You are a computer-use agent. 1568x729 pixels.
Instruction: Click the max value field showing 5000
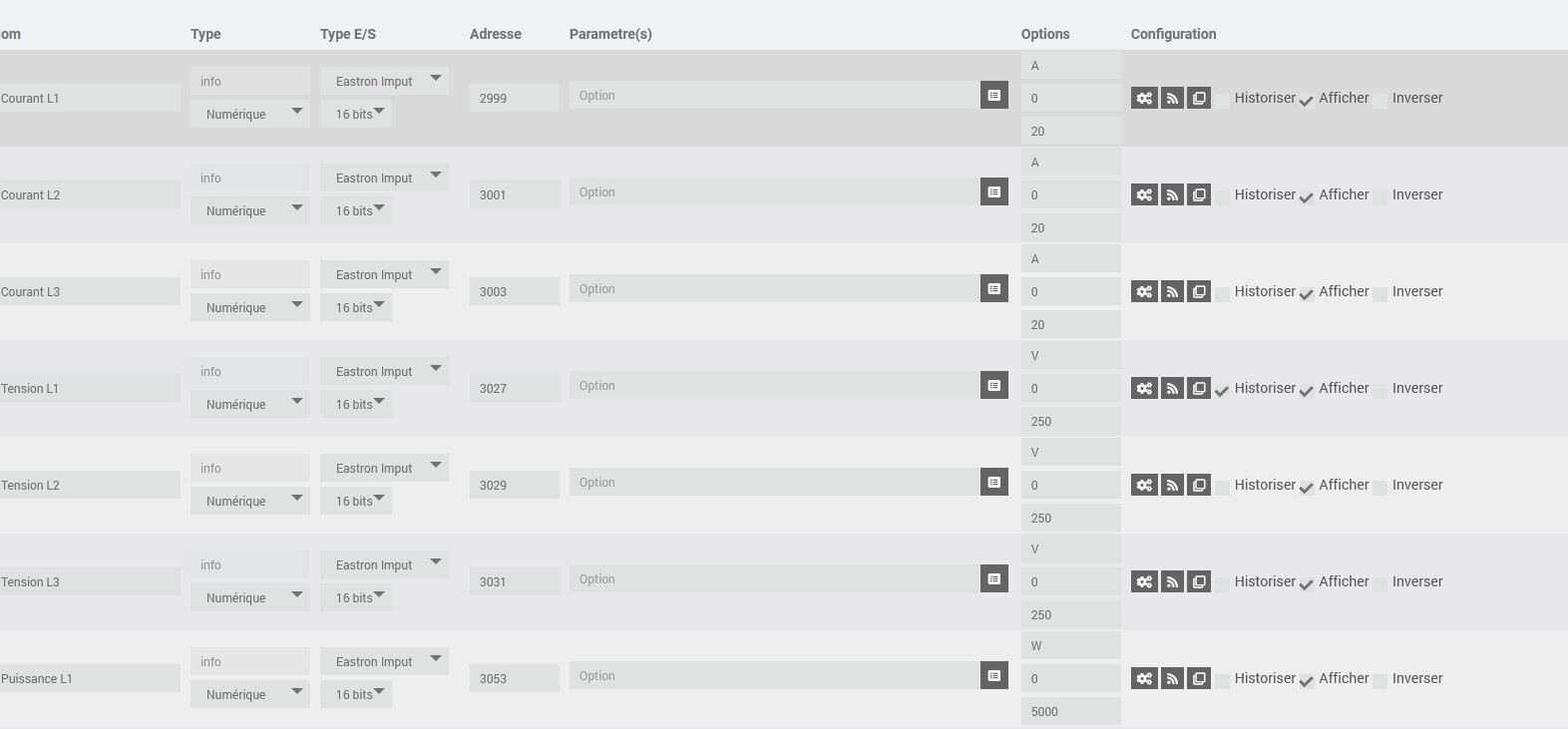[1070, 711]
